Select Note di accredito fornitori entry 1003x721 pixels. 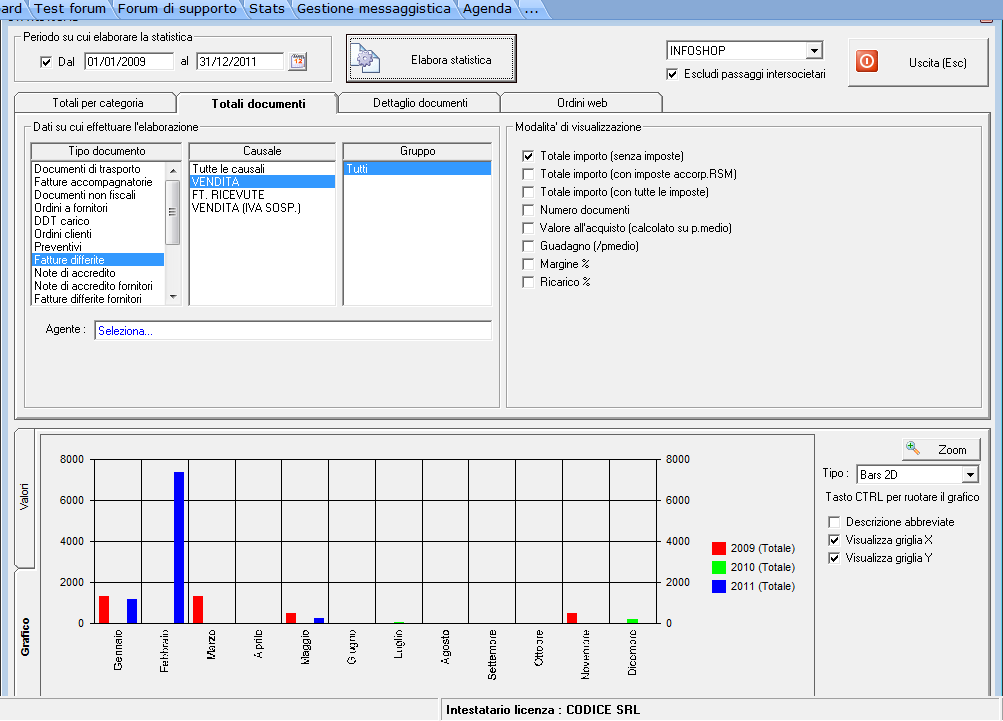coord(98,286)
